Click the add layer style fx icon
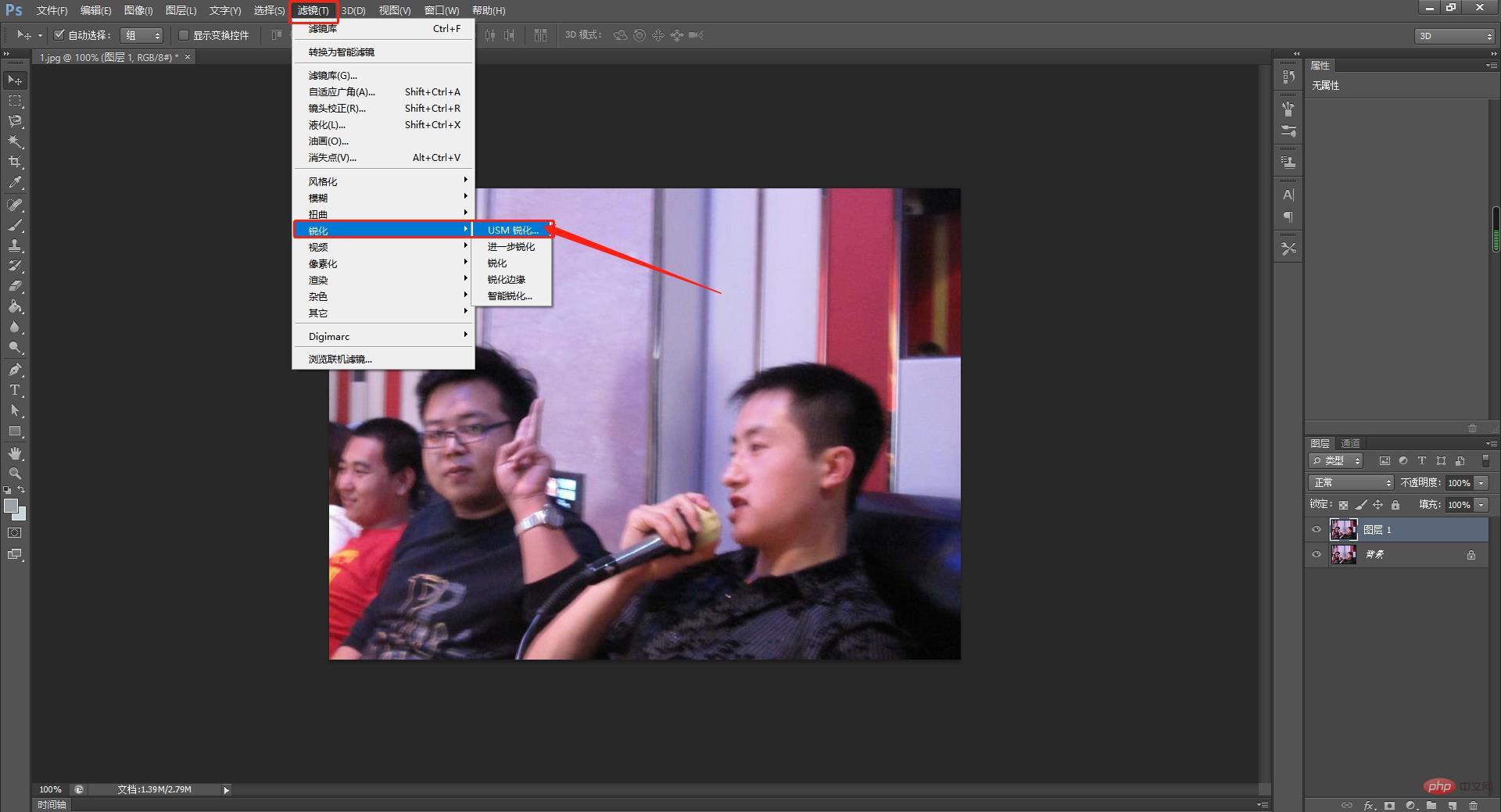1501x812 pixels. (1368, 805)
